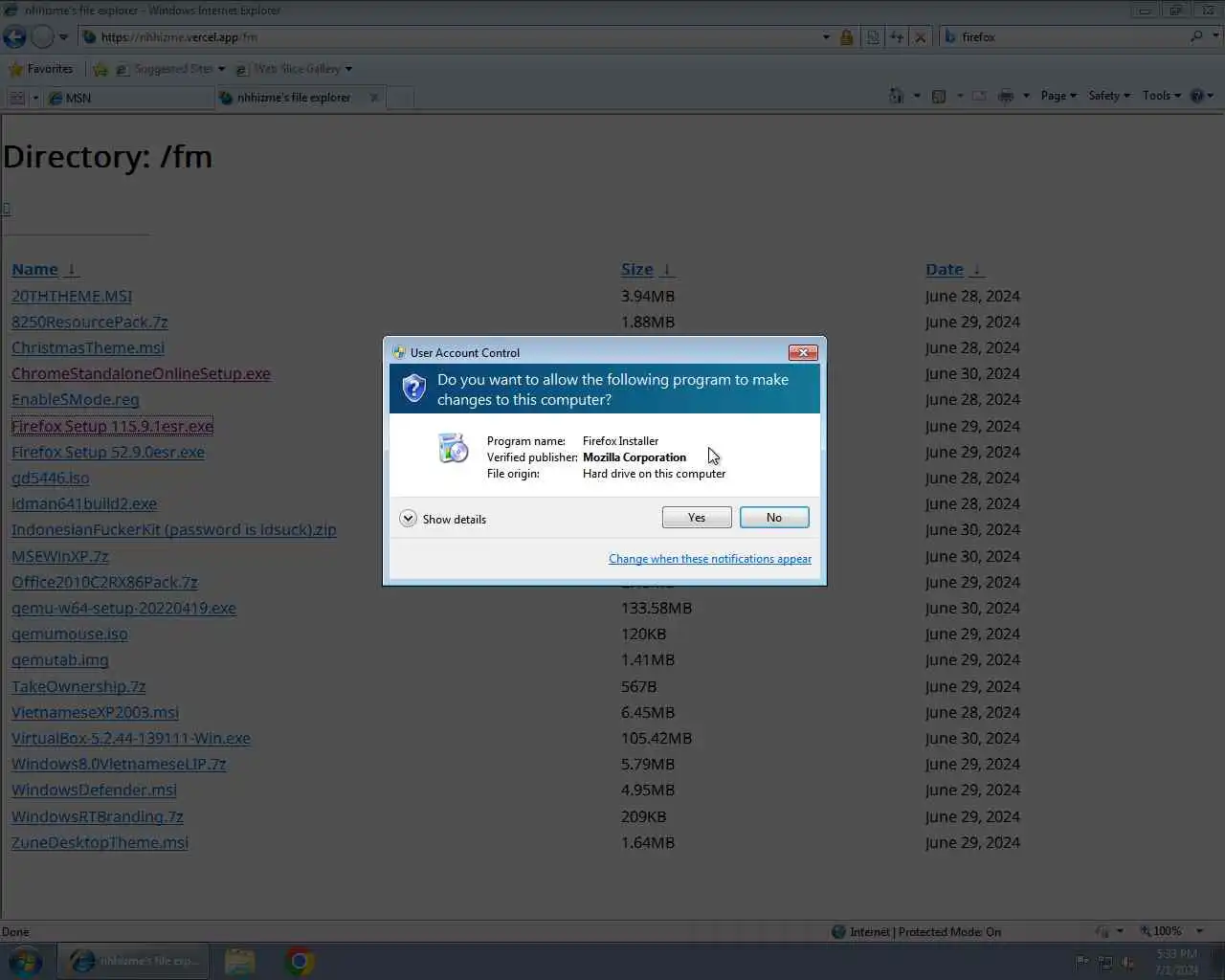This screenshot has height=980, width=1225.
Task: Open the Web Slice Gallery link
Action: (x=294, y=69)
